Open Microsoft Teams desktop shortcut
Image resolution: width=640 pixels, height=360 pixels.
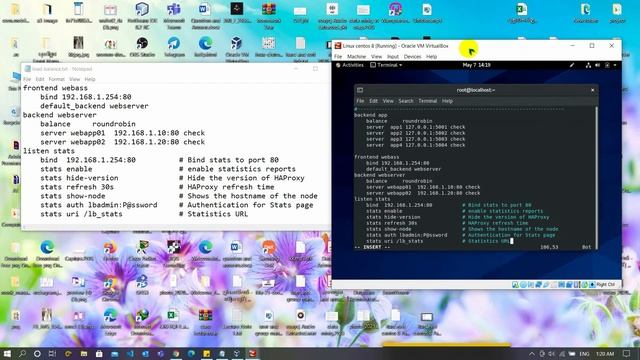174,16
